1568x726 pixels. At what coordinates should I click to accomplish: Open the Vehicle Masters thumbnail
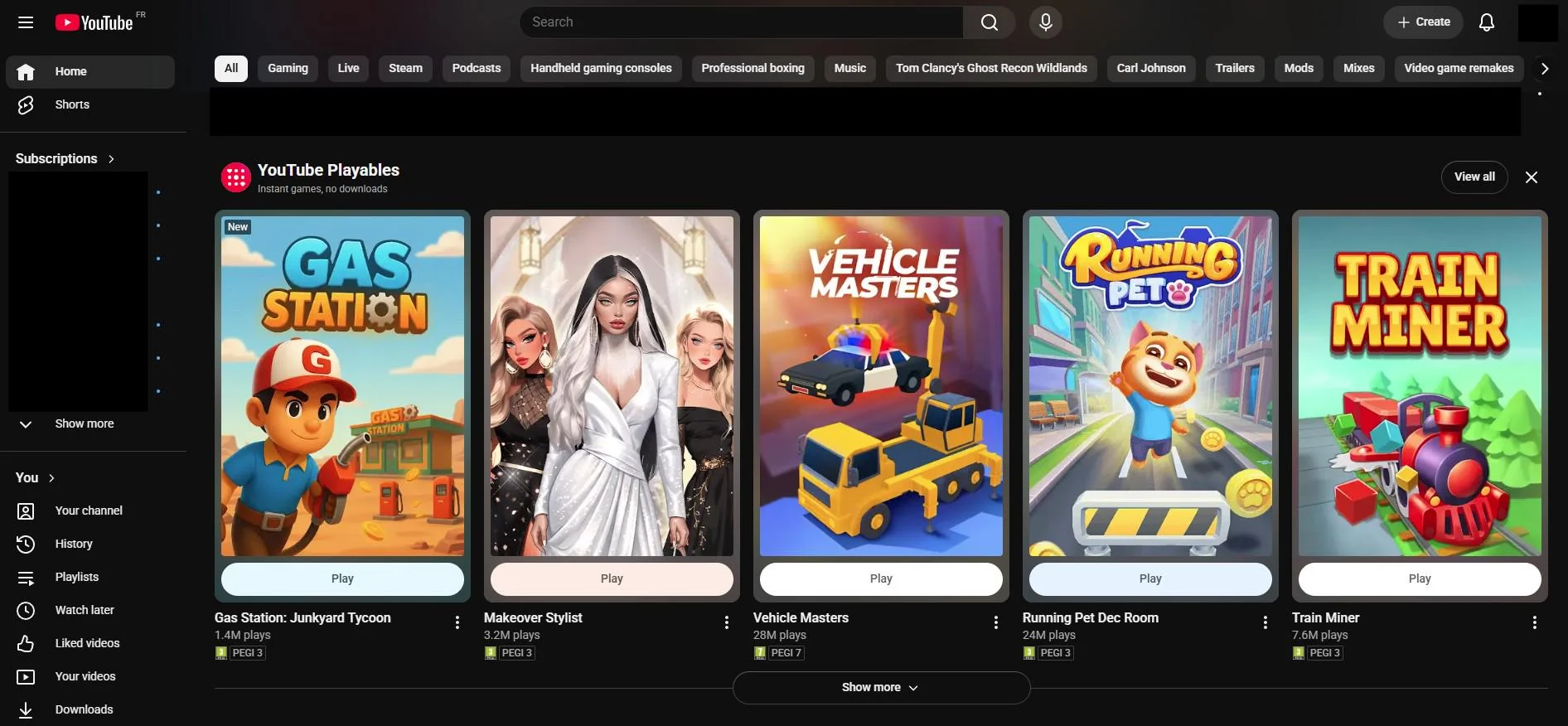click(x=881, y=386)
